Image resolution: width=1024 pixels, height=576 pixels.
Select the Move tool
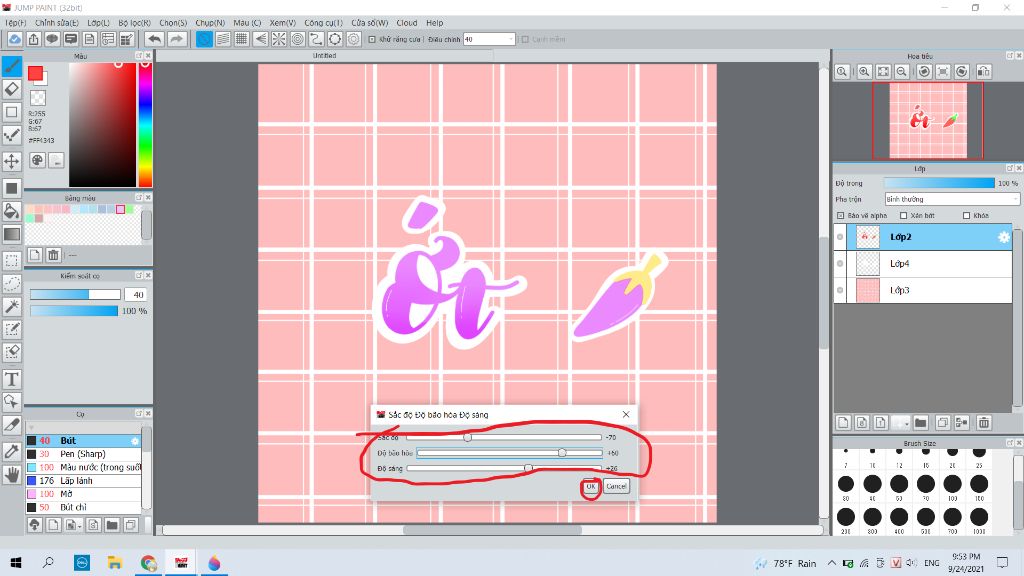click(12, 161)
